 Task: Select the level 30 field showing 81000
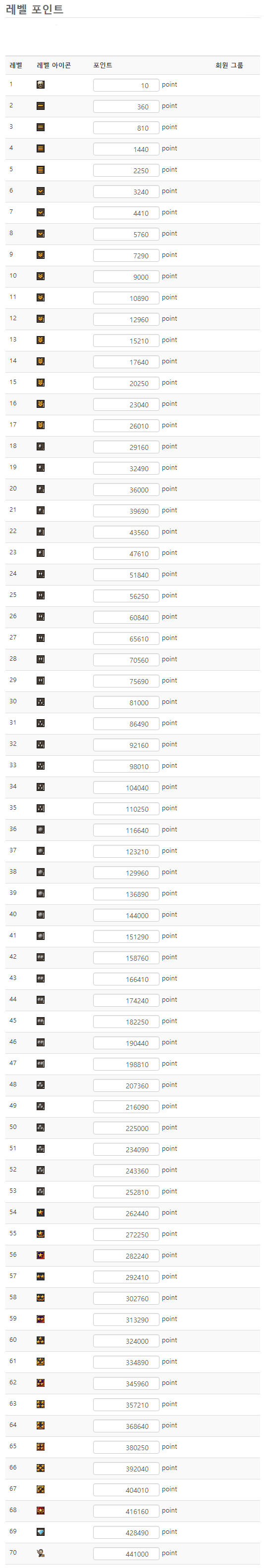click(126, 702)
